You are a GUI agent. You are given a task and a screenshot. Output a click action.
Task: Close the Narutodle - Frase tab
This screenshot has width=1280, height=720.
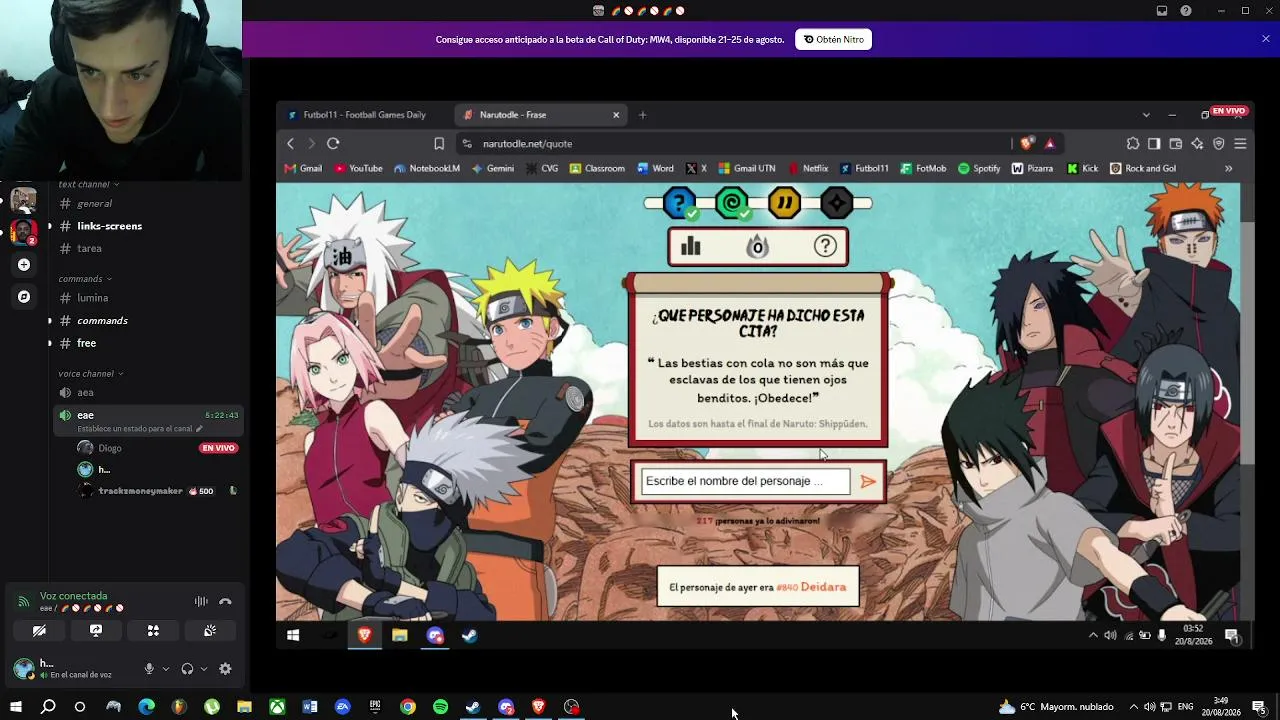click(616, 115)
